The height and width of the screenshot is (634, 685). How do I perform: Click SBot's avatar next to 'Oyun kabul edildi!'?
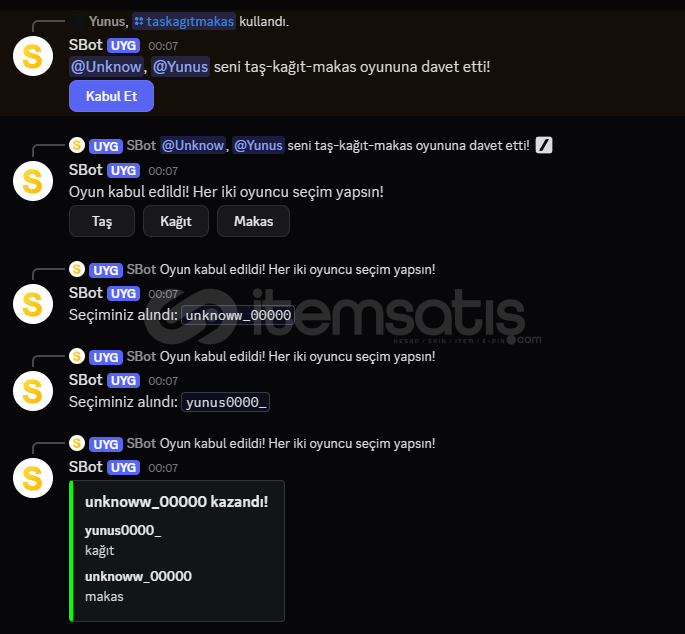[x=33, y=181]
